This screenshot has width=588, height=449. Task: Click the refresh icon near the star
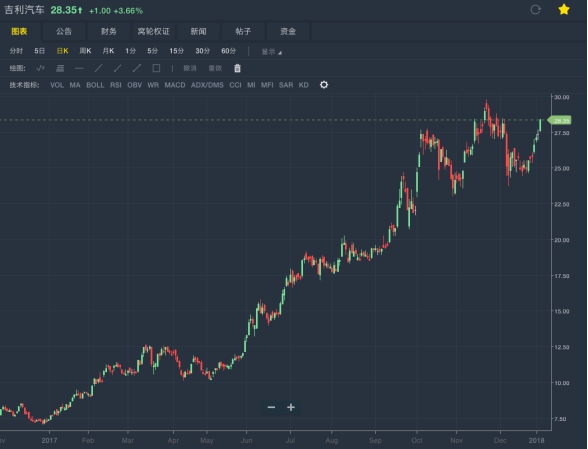pyautogui.click(x=536, y=9)
